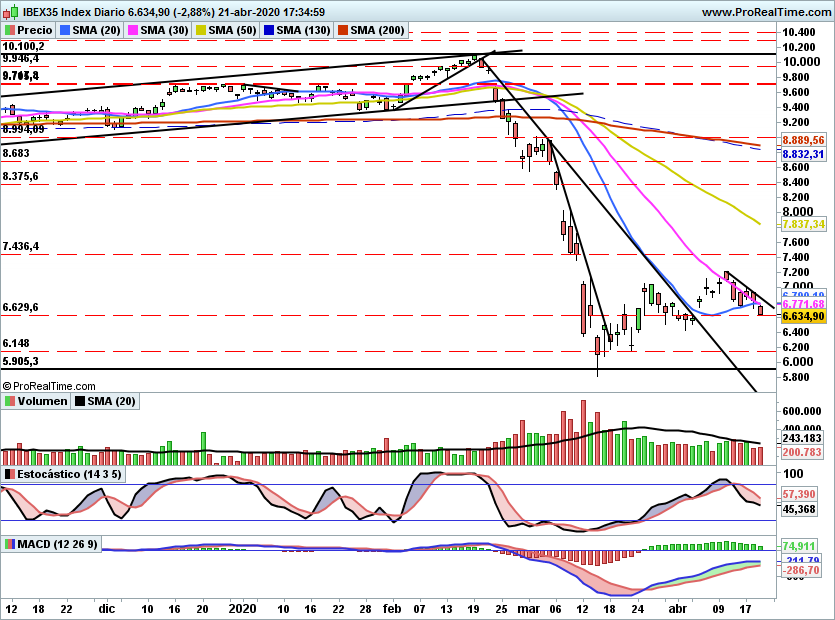Click the magenta SMA (30) color swatch

click(133, 30)
